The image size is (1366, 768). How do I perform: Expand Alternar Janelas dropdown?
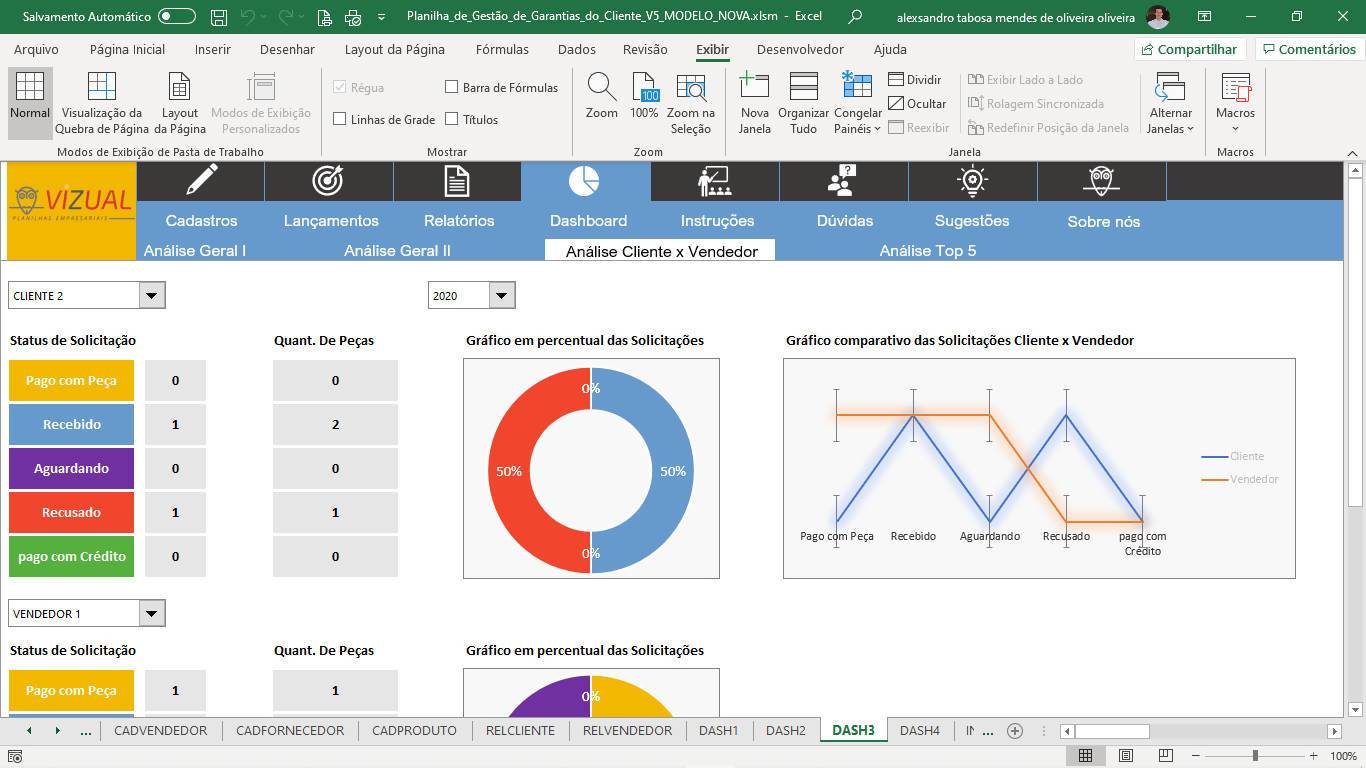point(1190,129)
